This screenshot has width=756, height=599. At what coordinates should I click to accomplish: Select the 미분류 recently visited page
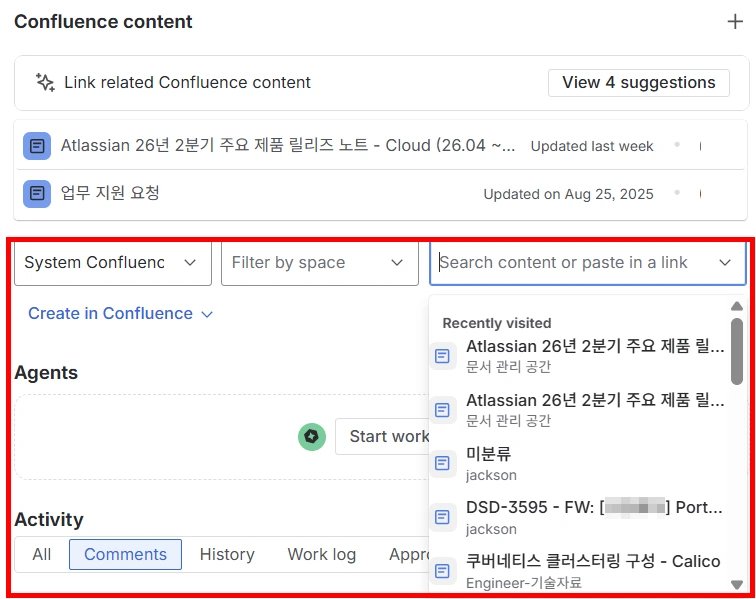(x=579, y=463)
